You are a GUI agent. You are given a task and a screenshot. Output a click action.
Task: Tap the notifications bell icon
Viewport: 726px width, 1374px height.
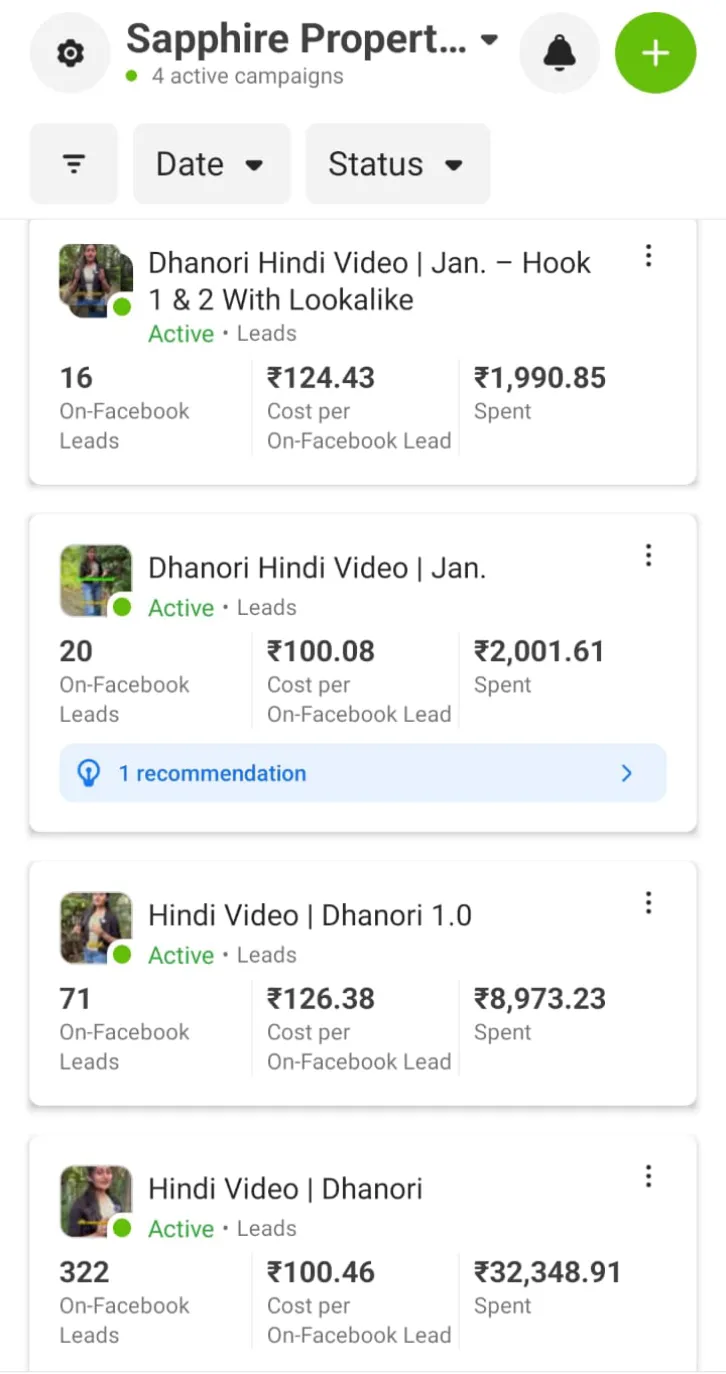pyautogui.click(x=560, y=54)
